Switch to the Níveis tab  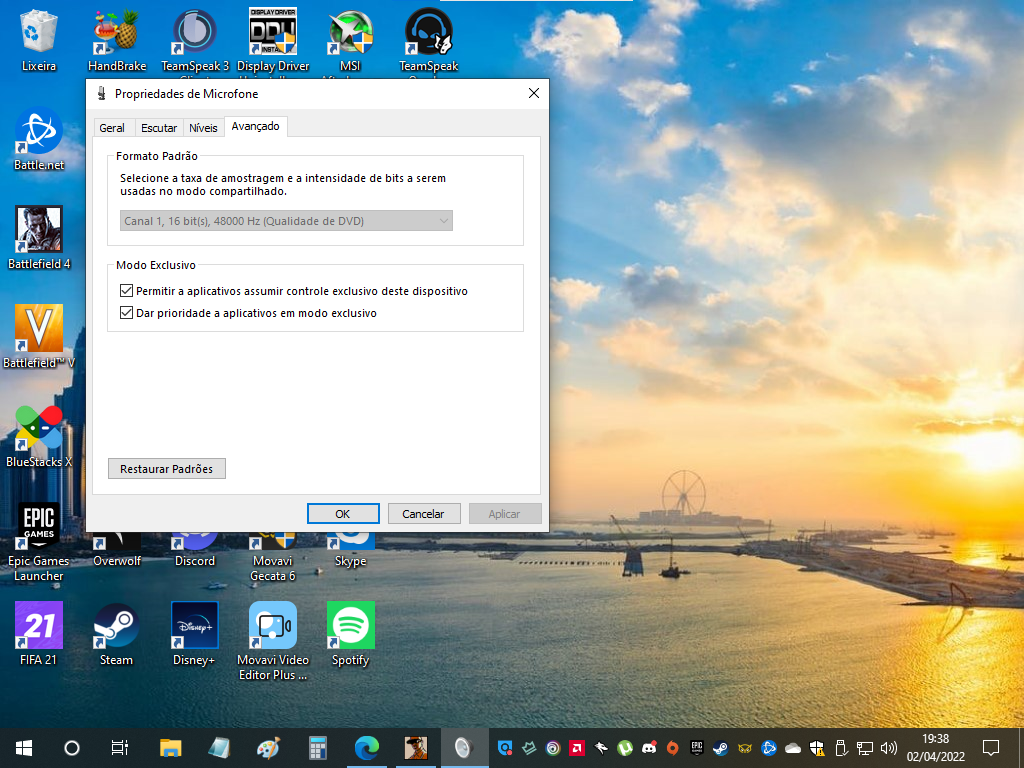point(203,128)
